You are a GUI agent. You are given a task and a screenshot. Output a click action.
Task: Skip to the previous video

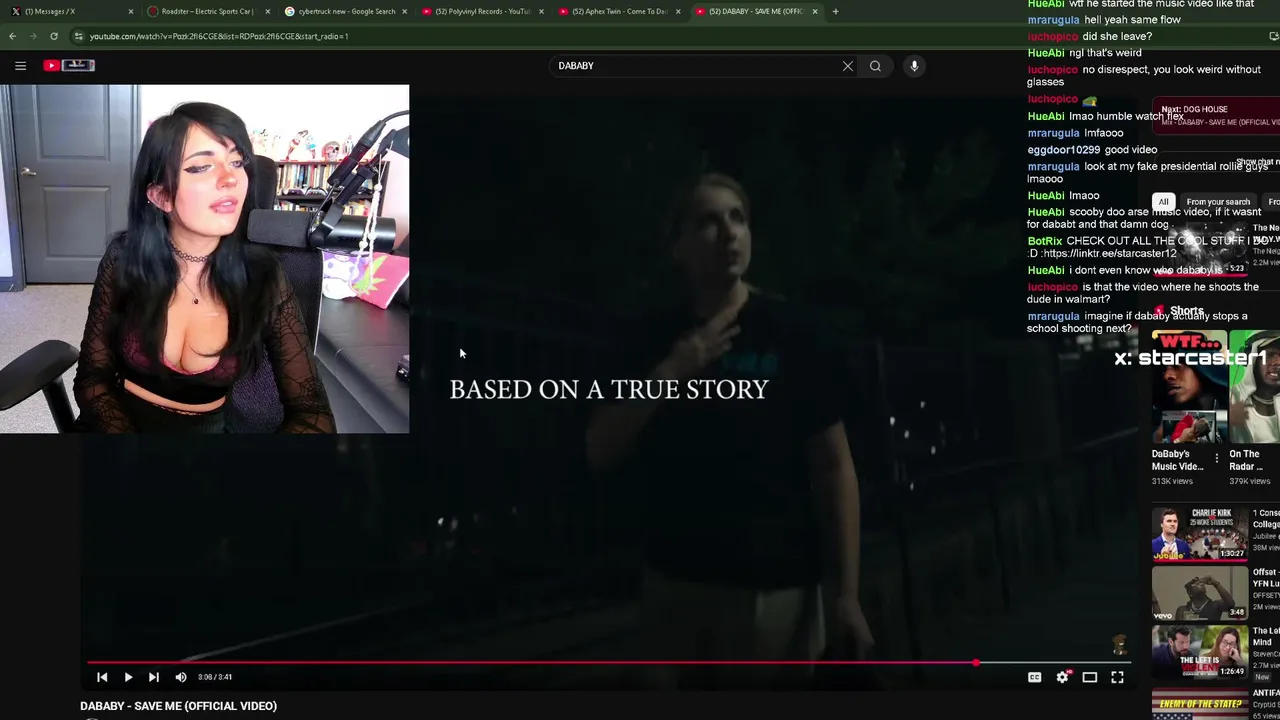(x=102, y=677)
